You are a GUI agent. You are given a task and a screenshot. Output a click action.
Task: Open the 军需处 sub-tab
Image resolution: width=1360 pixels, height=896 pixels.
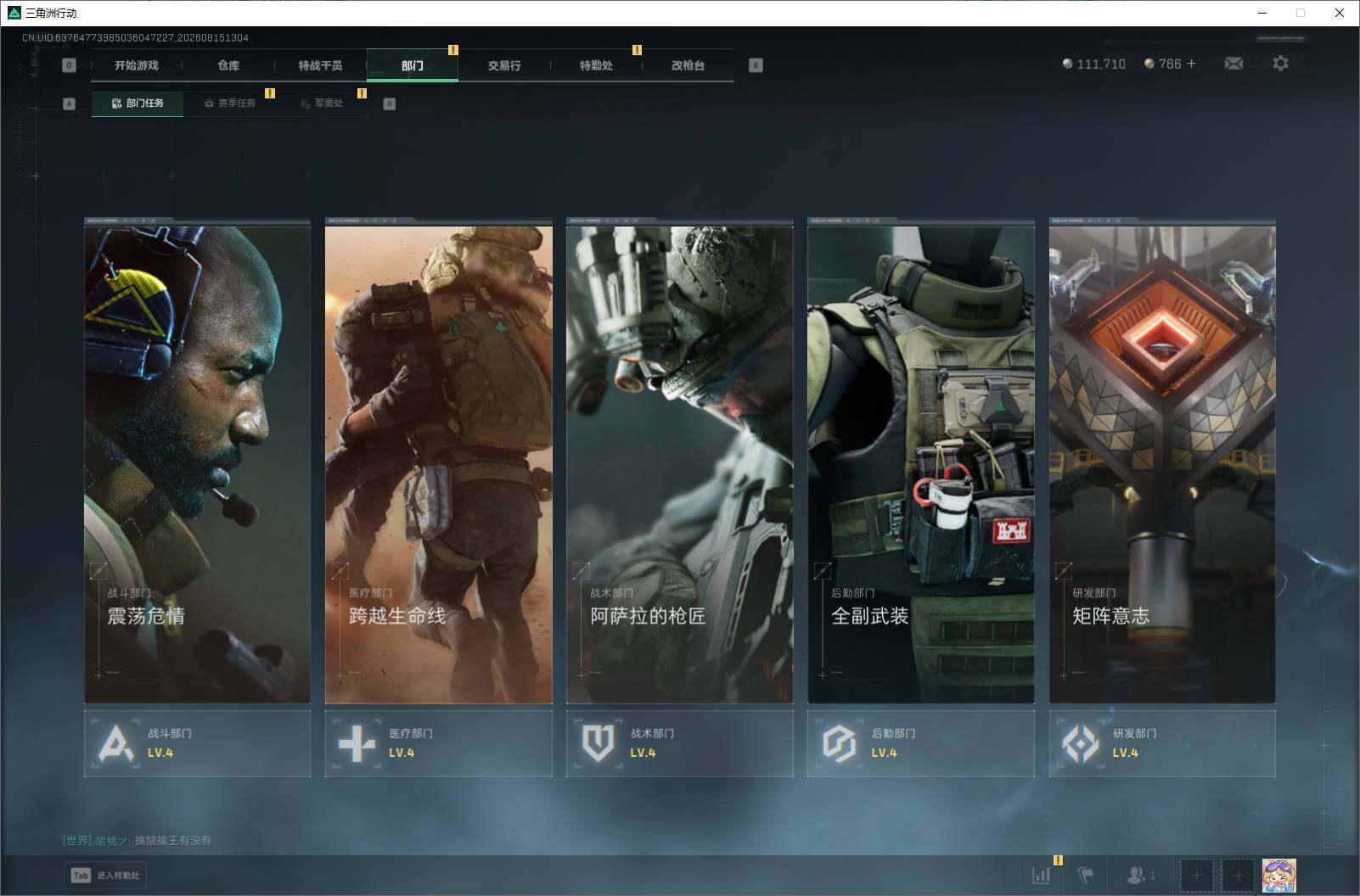coord(322,104)
